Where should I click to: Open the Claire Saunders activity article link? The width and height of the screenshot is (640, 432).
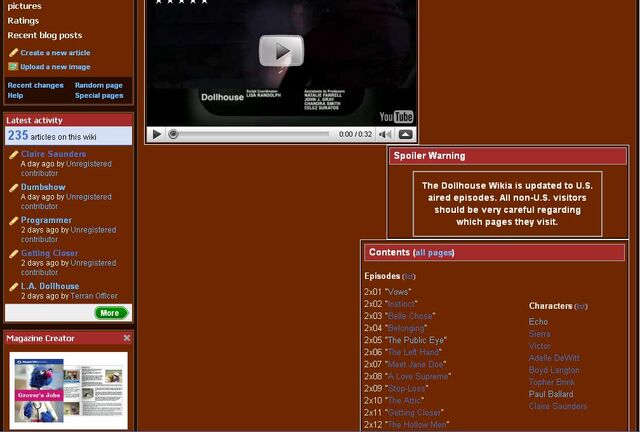(x=53, y=154)
